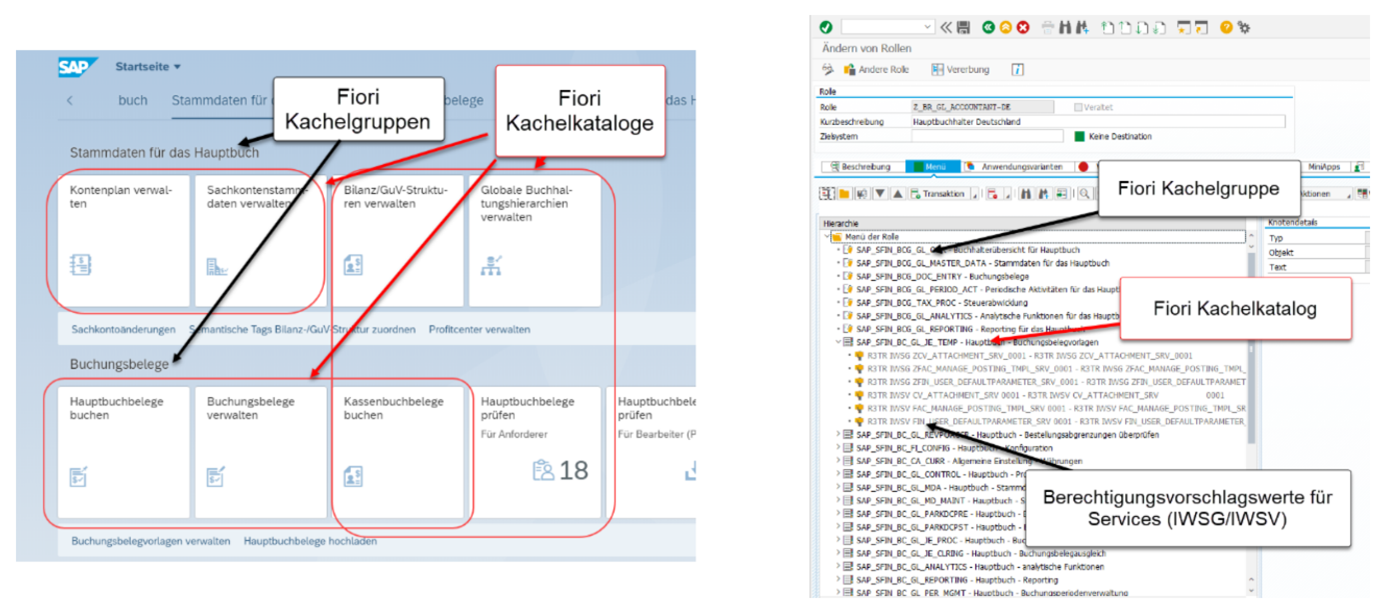The width and height of the screenshot is (1386, 606).
Task: Click the Move Up triangle icon in menu toolbar
Action: (x=897, y=193)
